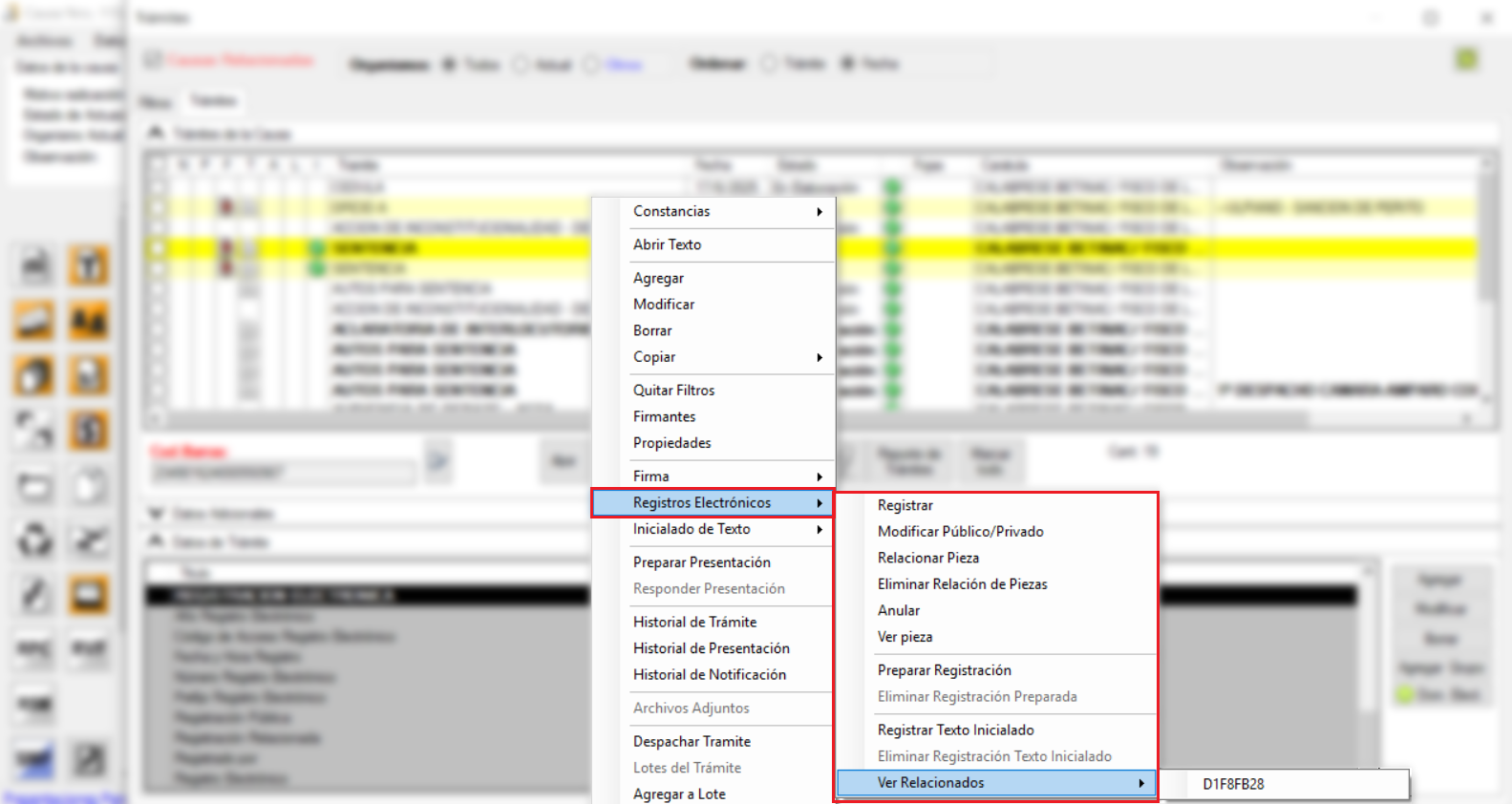Click the arrow icon beside the code field
Viewport: 1512px width, 804px height.
coord(438,461)
